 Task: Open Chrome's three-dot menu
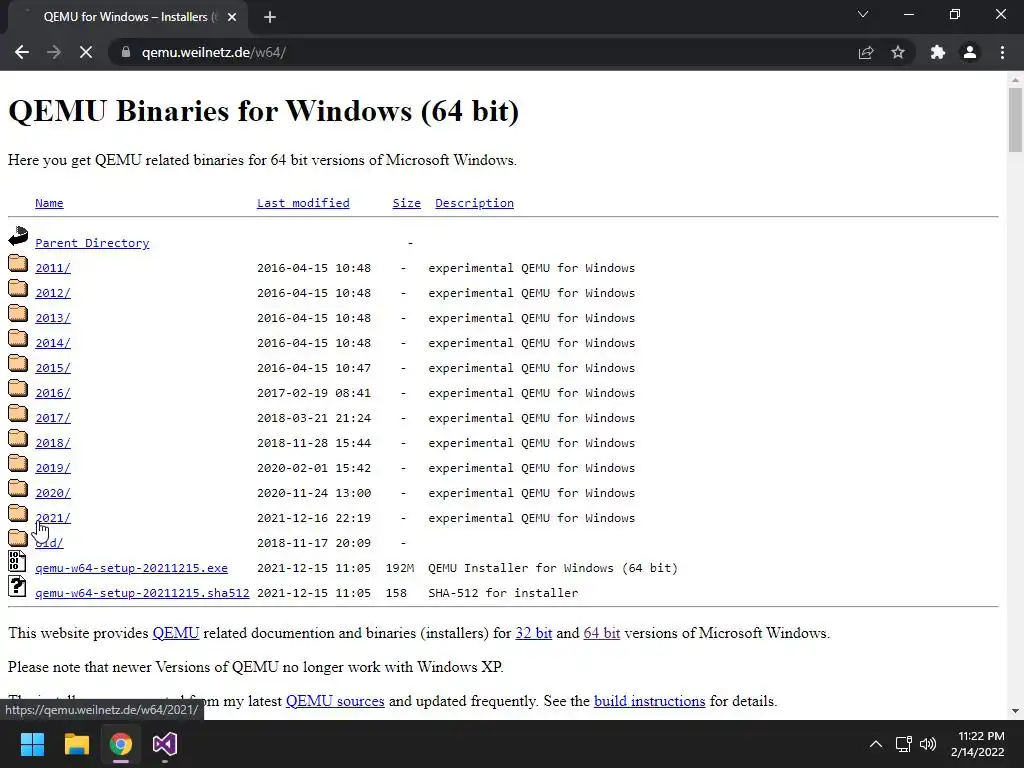1002,52
